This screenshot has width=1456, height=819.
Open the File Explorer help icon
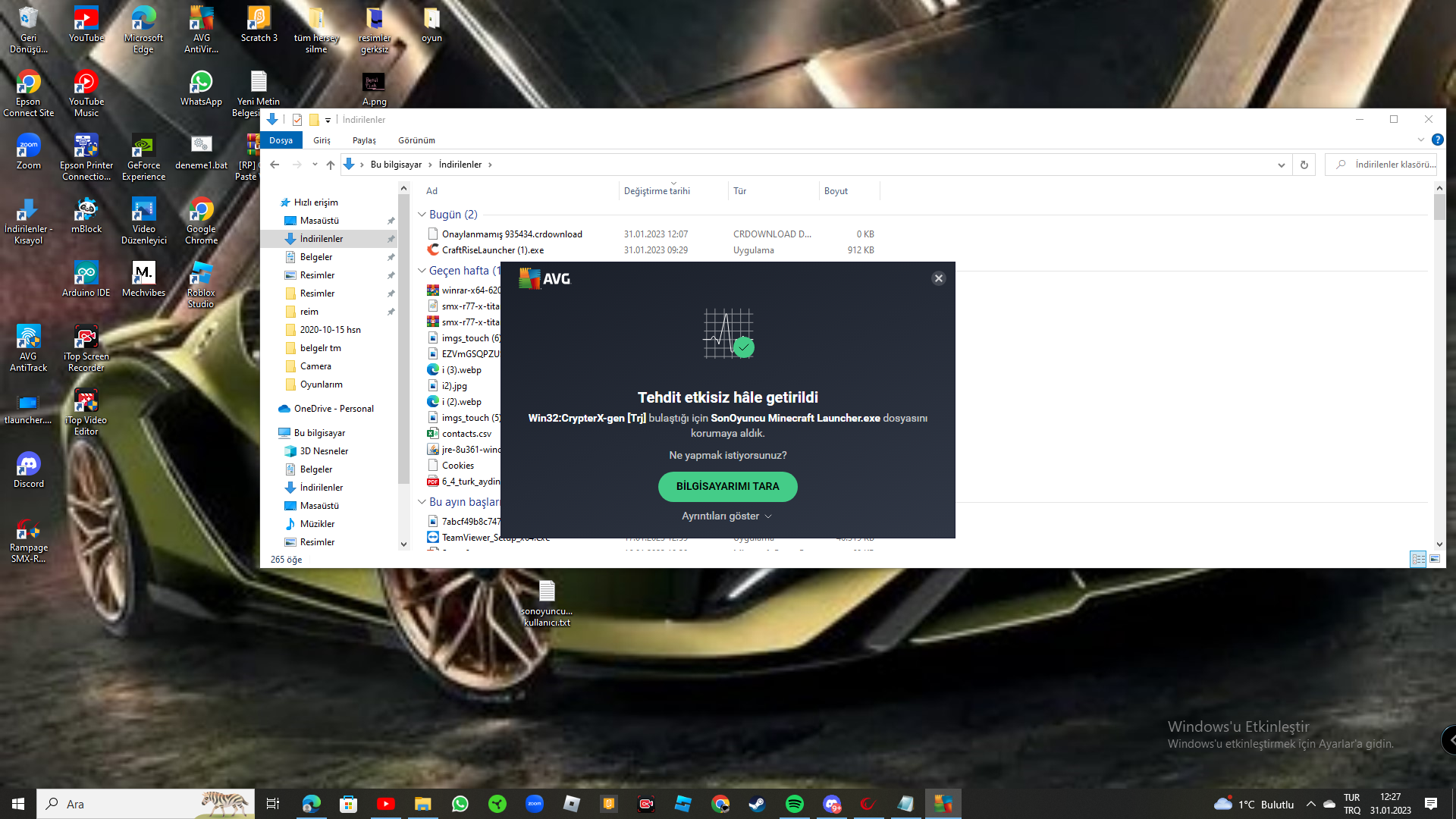pos(1437,140)
